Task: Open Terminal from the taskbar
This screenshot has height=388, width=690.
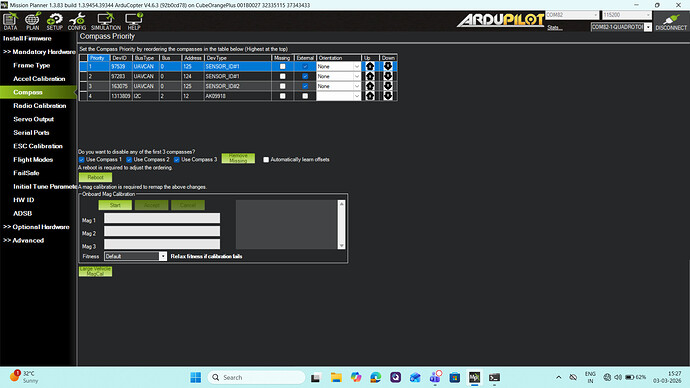Action: click(494, 377)
